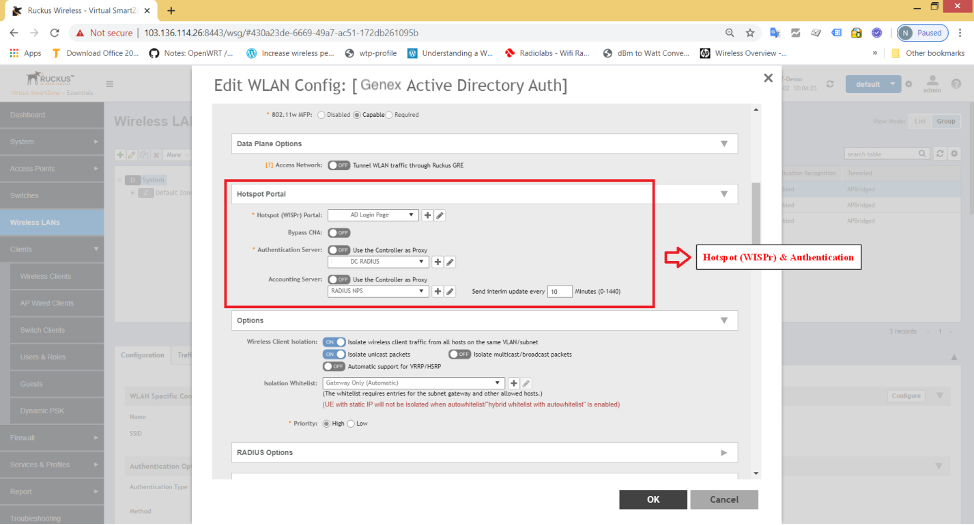Select 802.11w MFP Capable radio

pyautogui.click(x=357, y=115)
